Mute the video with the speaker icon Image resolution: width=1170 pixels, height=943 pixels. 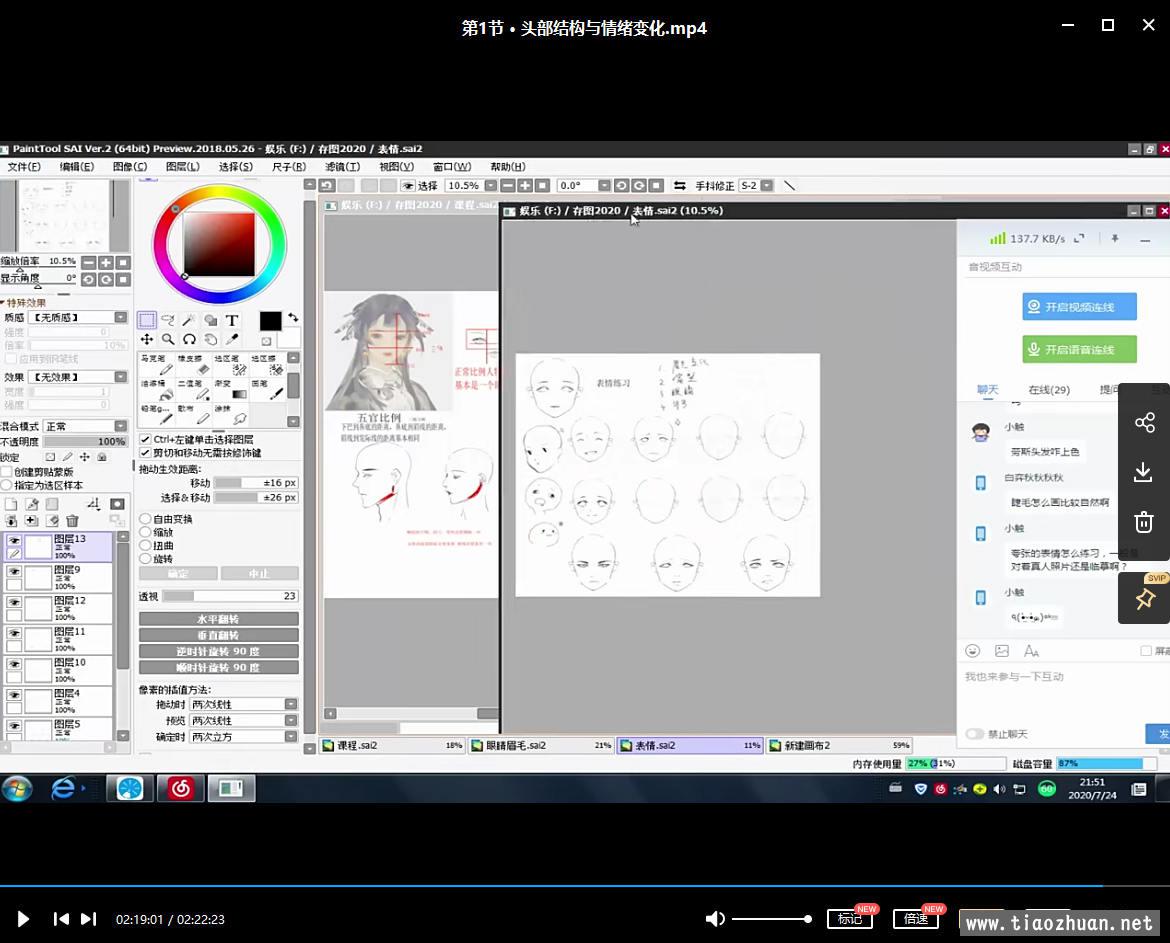pyautogui.click(x=715, y=919)
